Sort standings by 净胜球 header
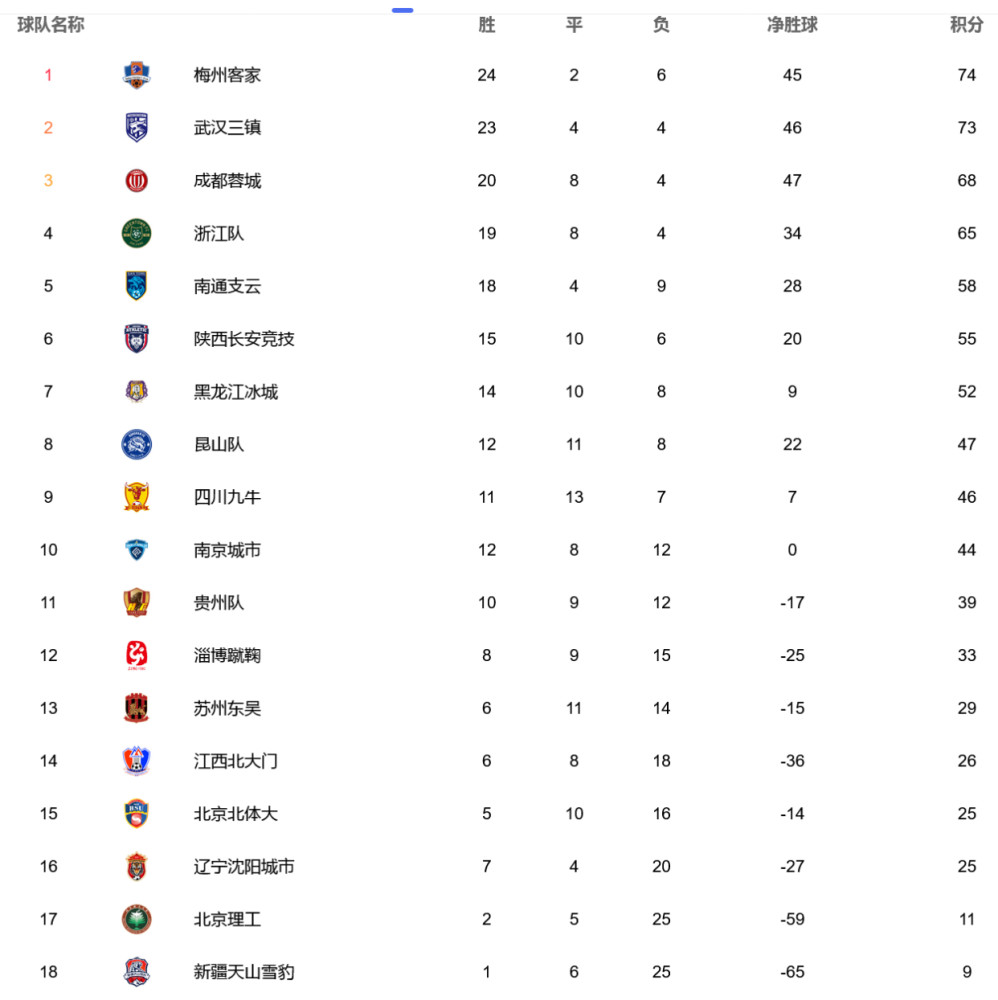Viewport: 998px width, 1000px height. [792, 25]
